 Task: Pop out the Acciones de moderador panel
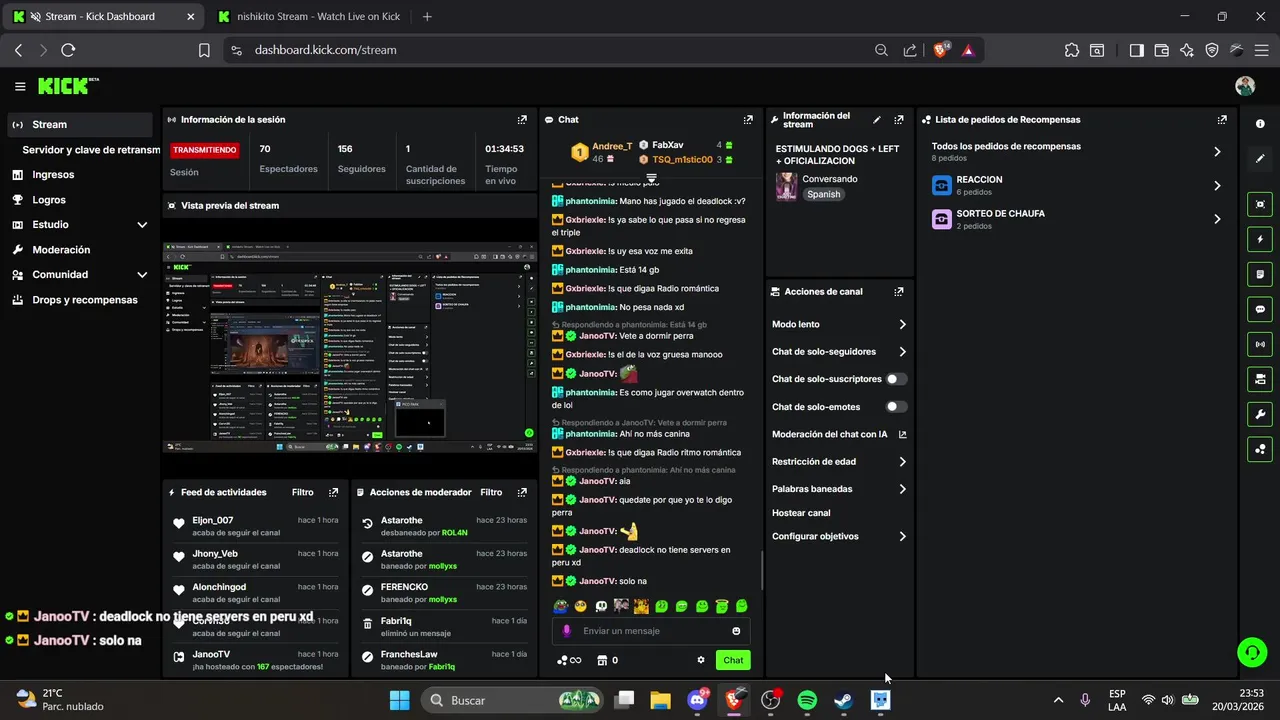(x=522, y=492)
